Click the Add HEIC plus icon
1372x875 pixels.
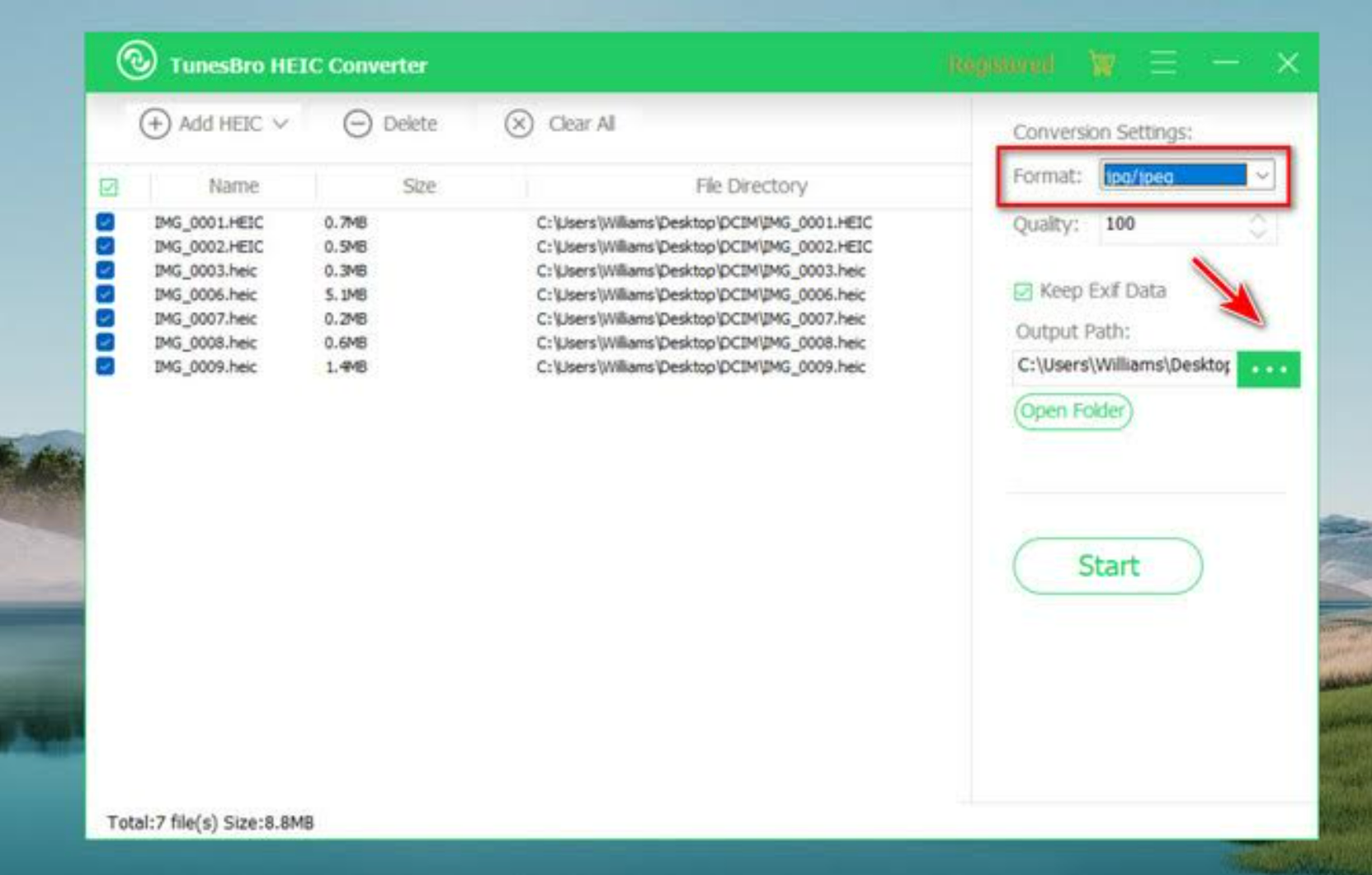pyautogui.click(x=154, y=124)
